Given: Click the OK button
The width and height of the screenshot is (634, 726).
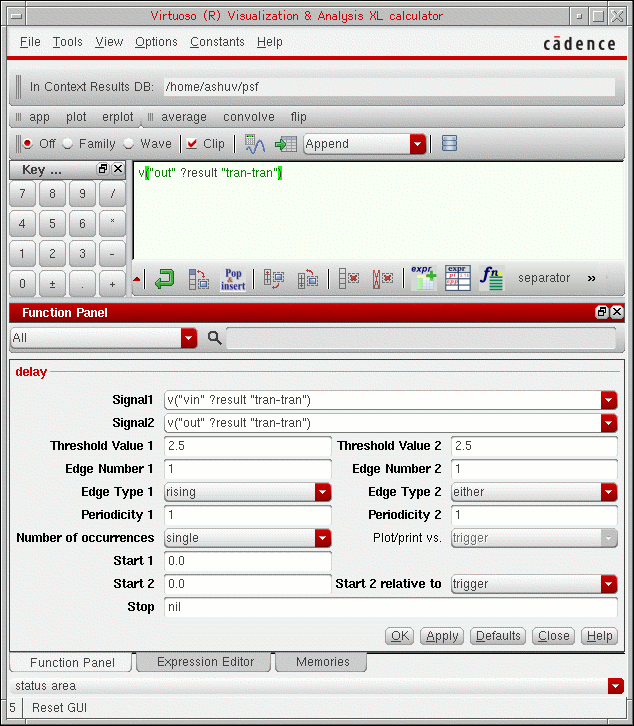Looking at the screenshot, I should (400, 636).
